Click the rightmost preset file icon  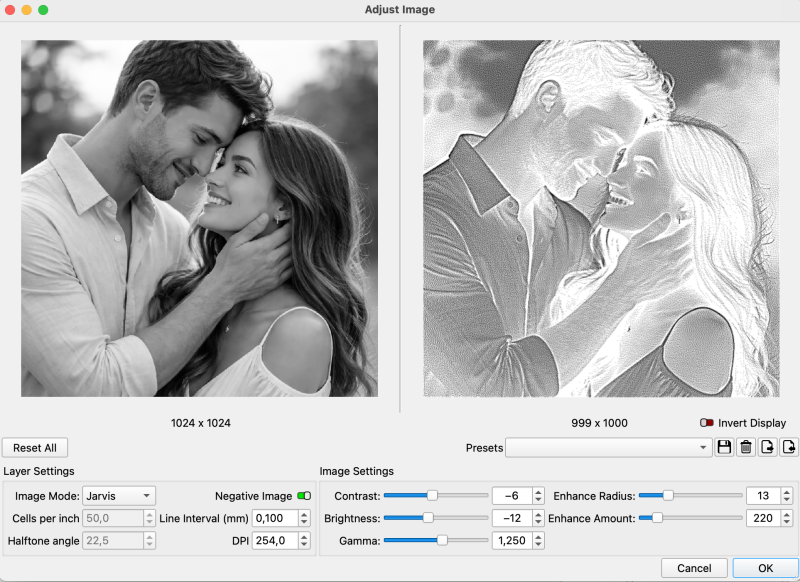(x=788, y=448)
